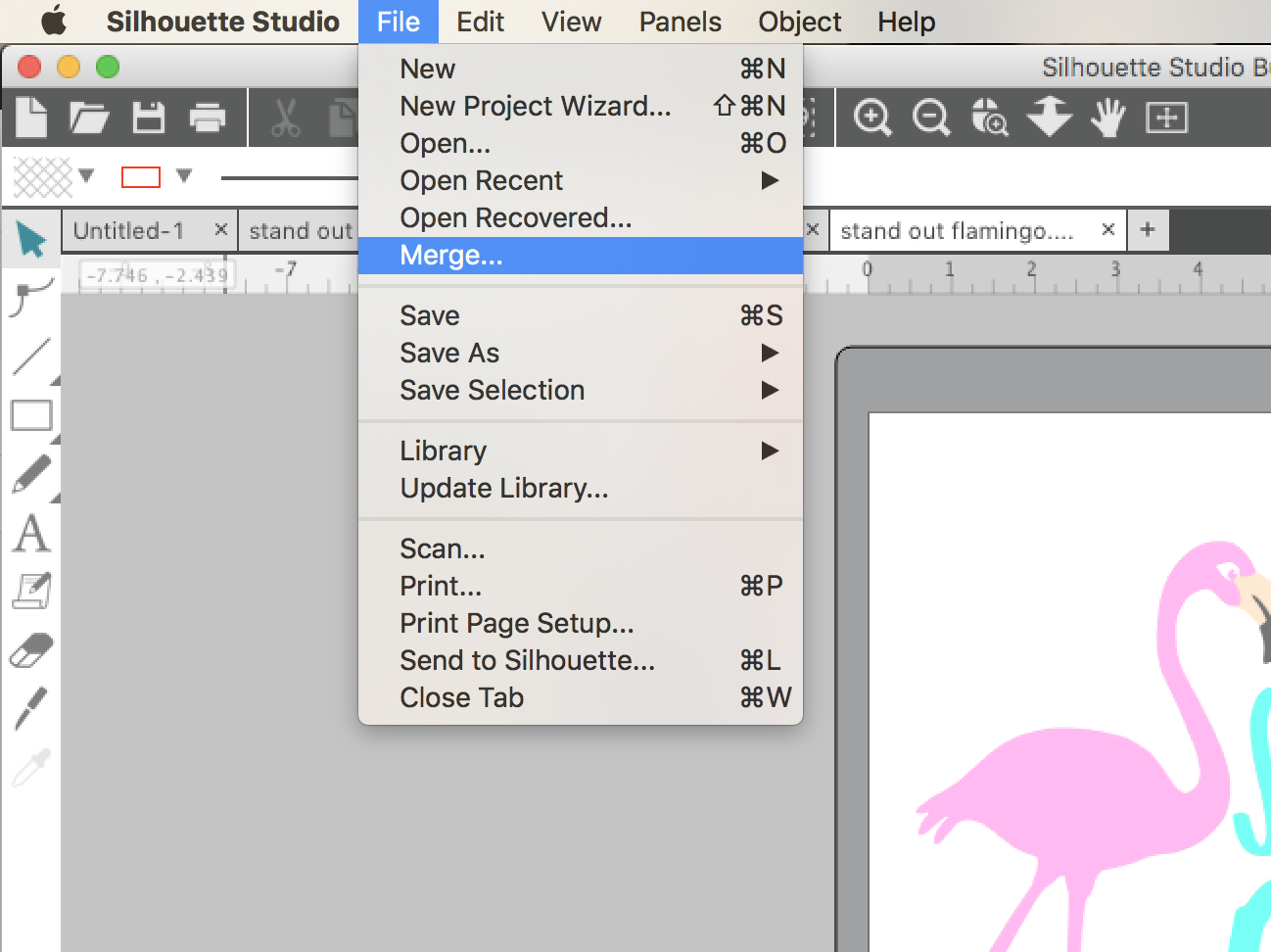Screen dimensions: 1271x952
Task: Expand the Library submenu
Action: pos(770,451)
